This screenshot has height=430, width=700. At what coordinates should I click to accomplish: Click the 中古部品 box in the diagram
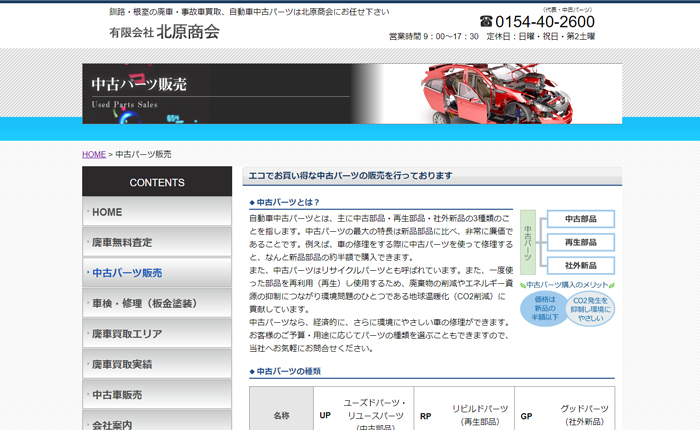581,219
